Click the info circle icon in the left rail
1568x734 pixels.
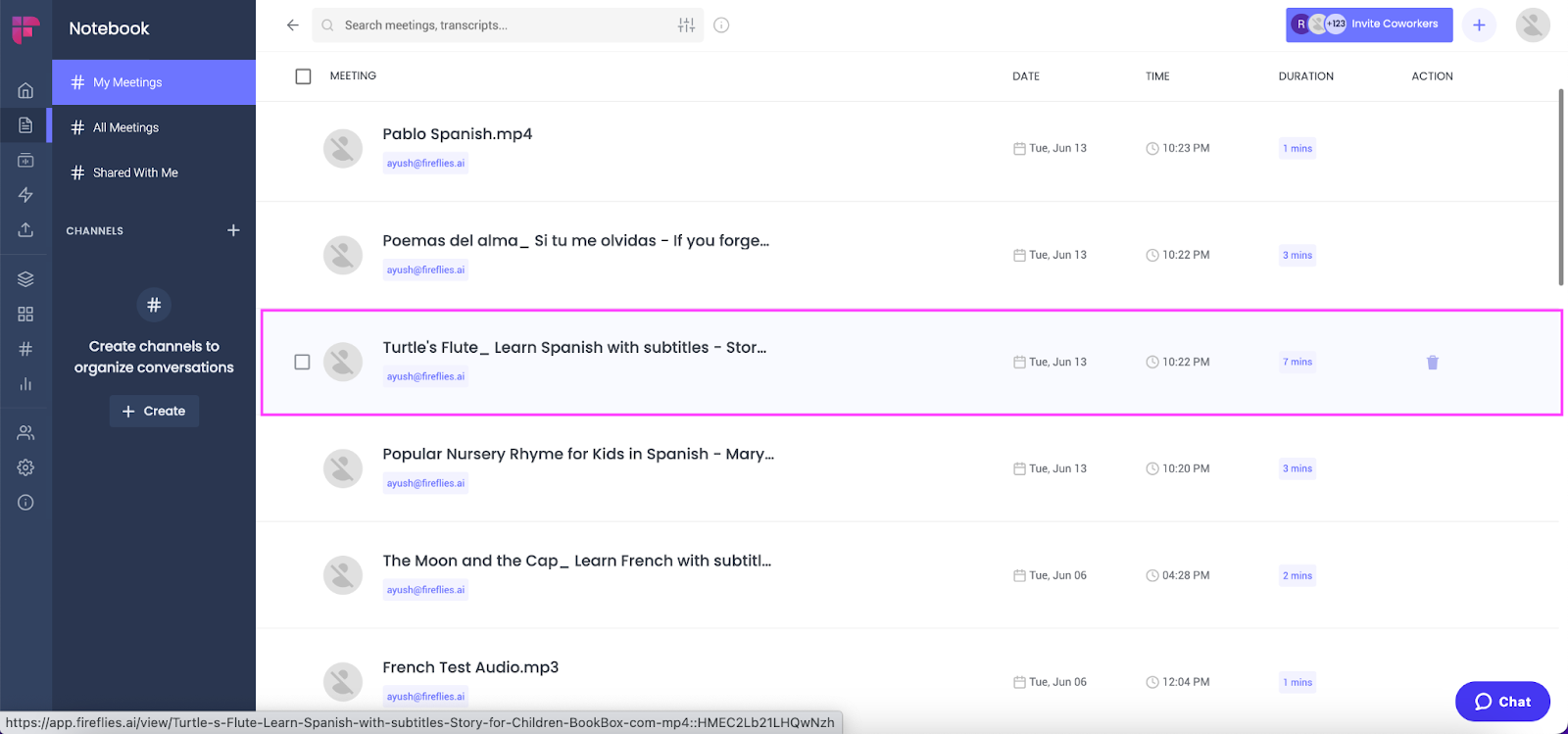[25, 503]
